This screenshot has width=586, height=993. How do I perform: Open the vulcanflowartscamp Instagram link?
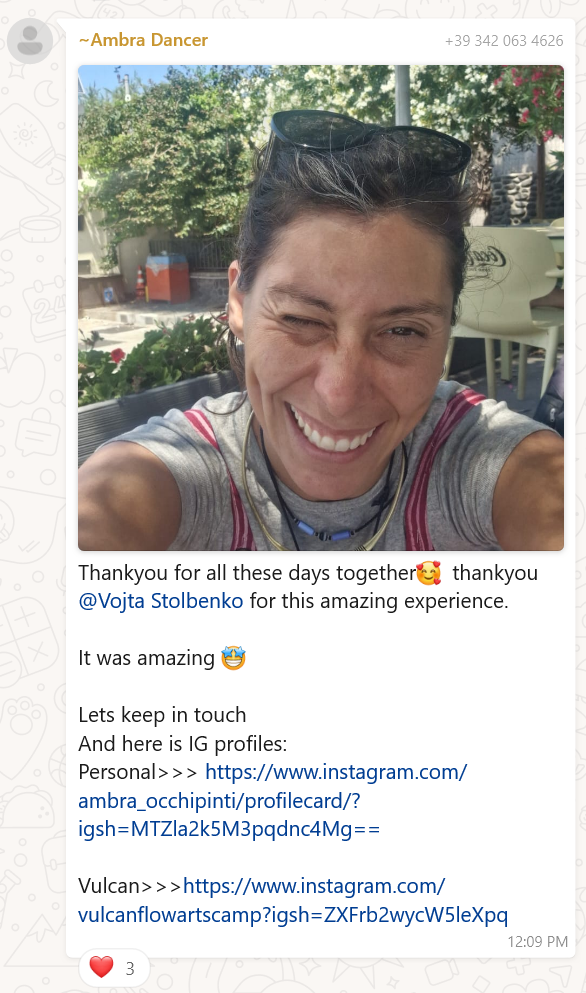point(293,901)
